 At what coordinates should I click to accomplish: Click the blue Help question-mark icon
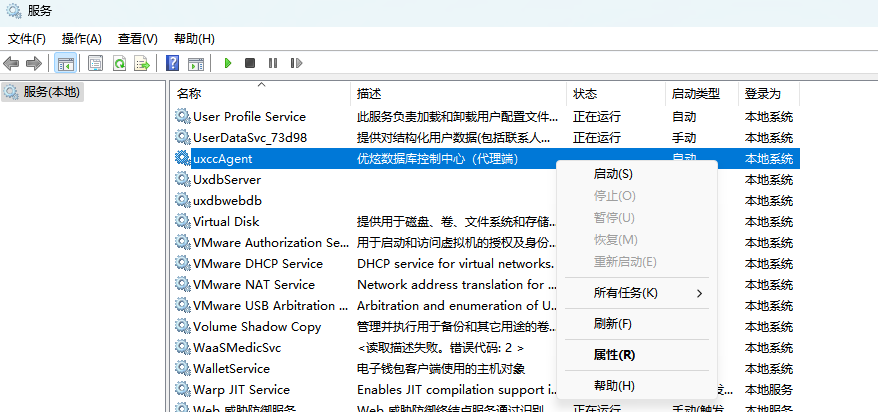[x=173, y=63]
